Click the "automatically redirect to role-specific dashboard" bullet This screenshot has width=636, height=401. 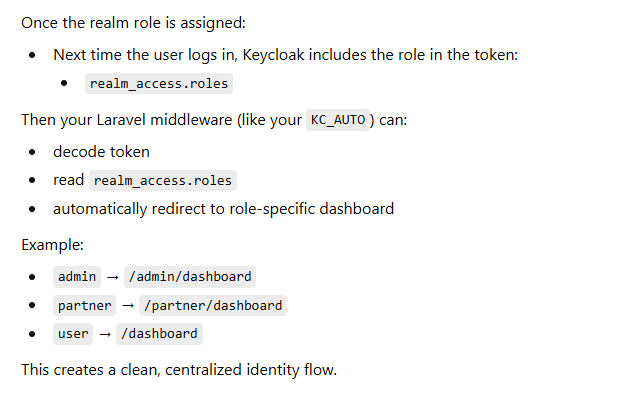tap(223, 209)
